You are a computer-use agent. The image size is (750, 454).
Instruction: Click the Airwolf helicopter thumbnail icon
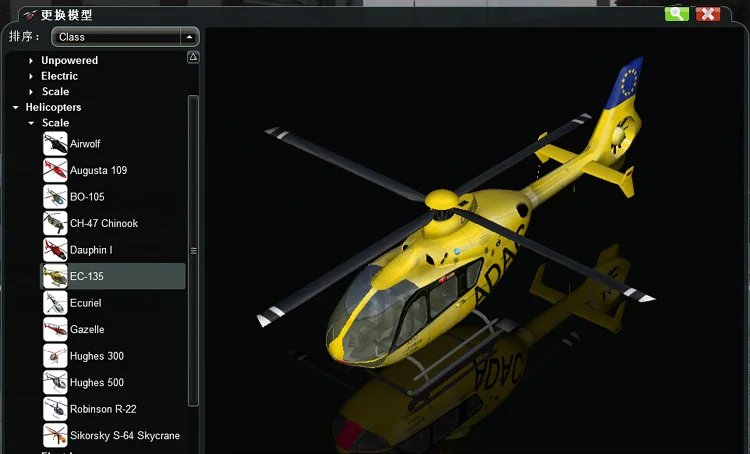55,144
